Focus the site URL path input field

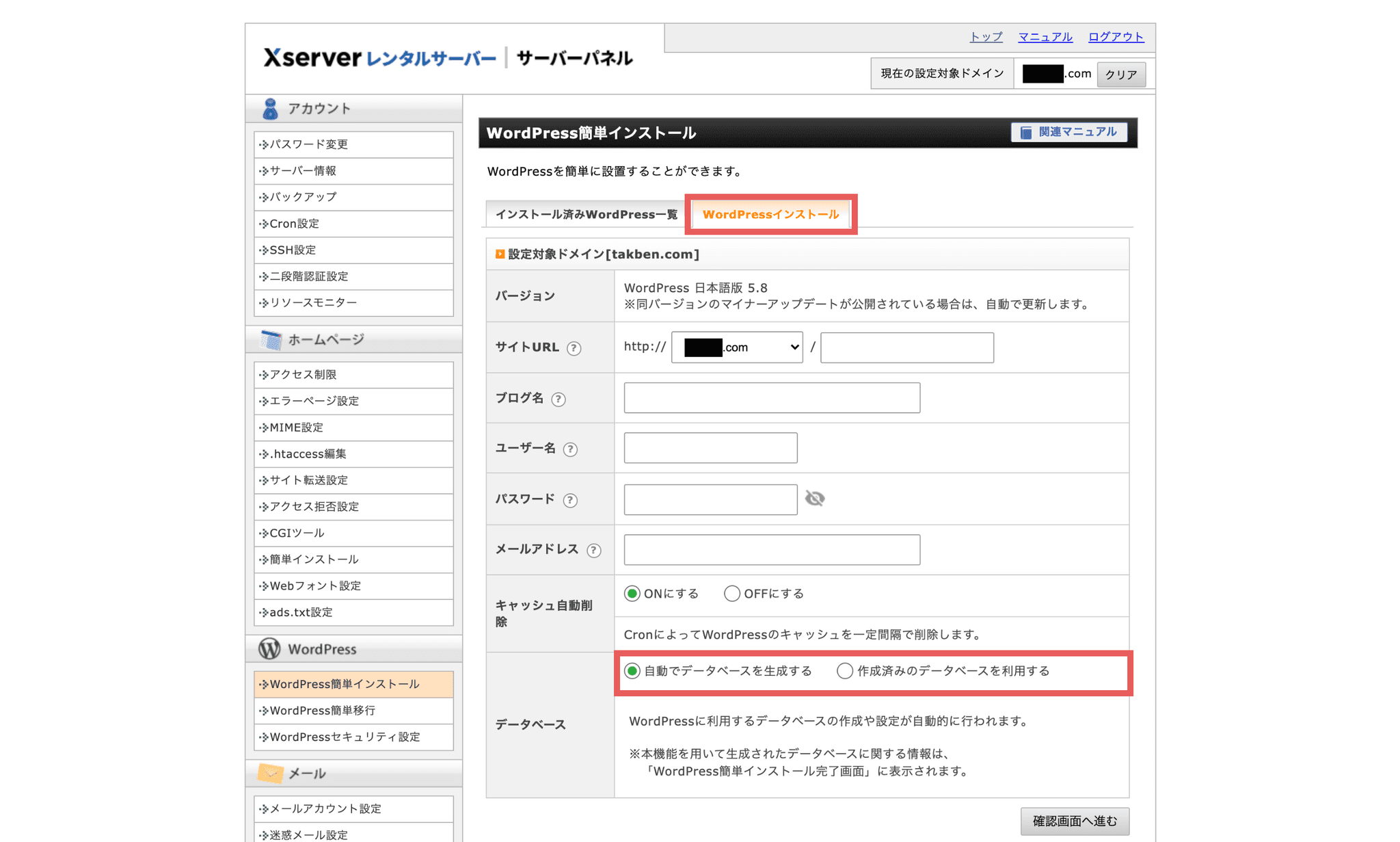click(906, 347)
